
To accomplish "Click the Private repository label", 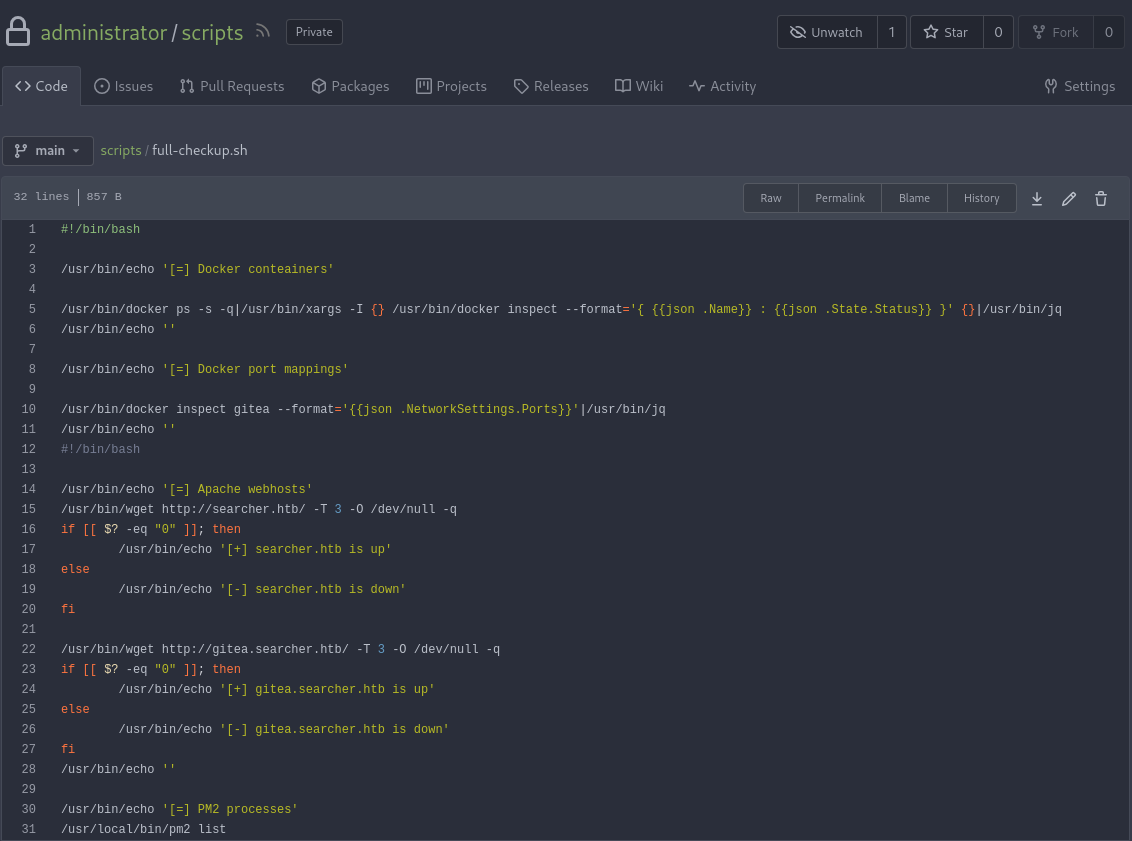I will (x=314, y=32).
